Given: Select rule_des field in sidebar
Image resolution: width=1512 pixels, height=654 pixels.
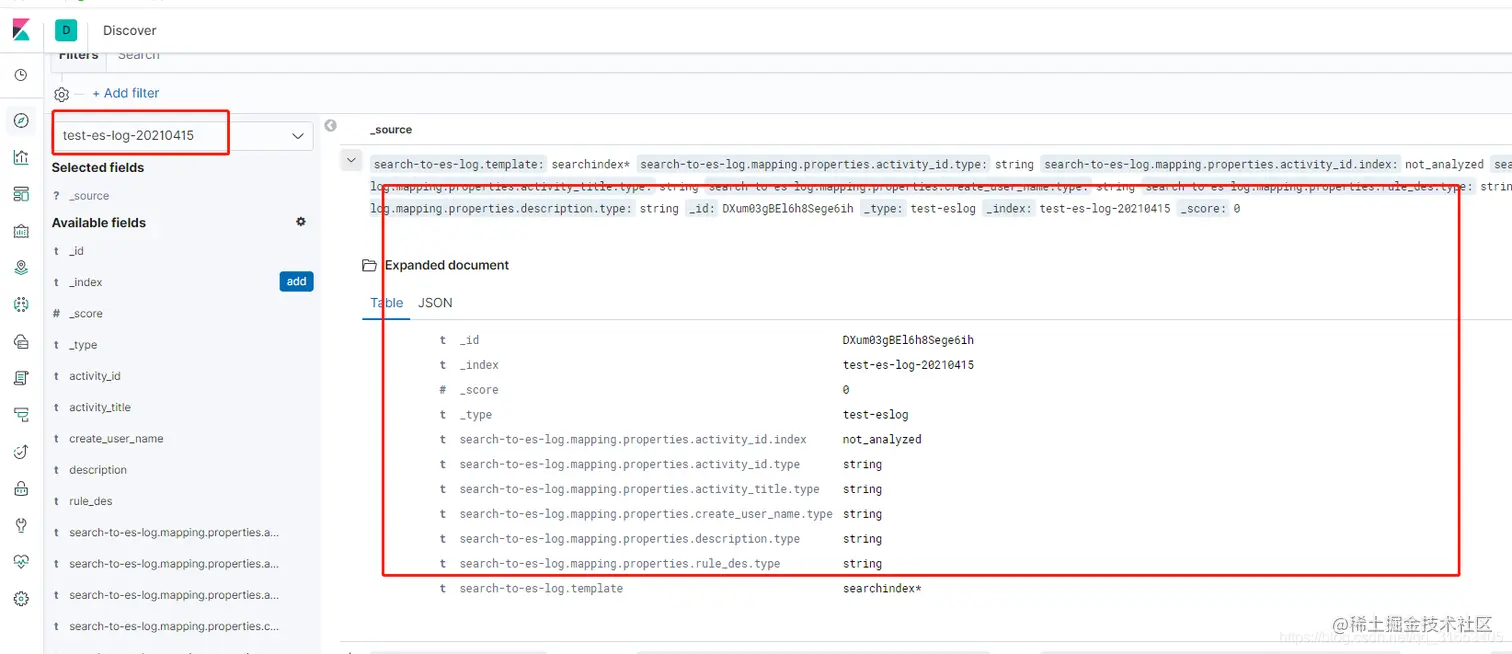Looking at the screenshot, I should coord(91,501).
